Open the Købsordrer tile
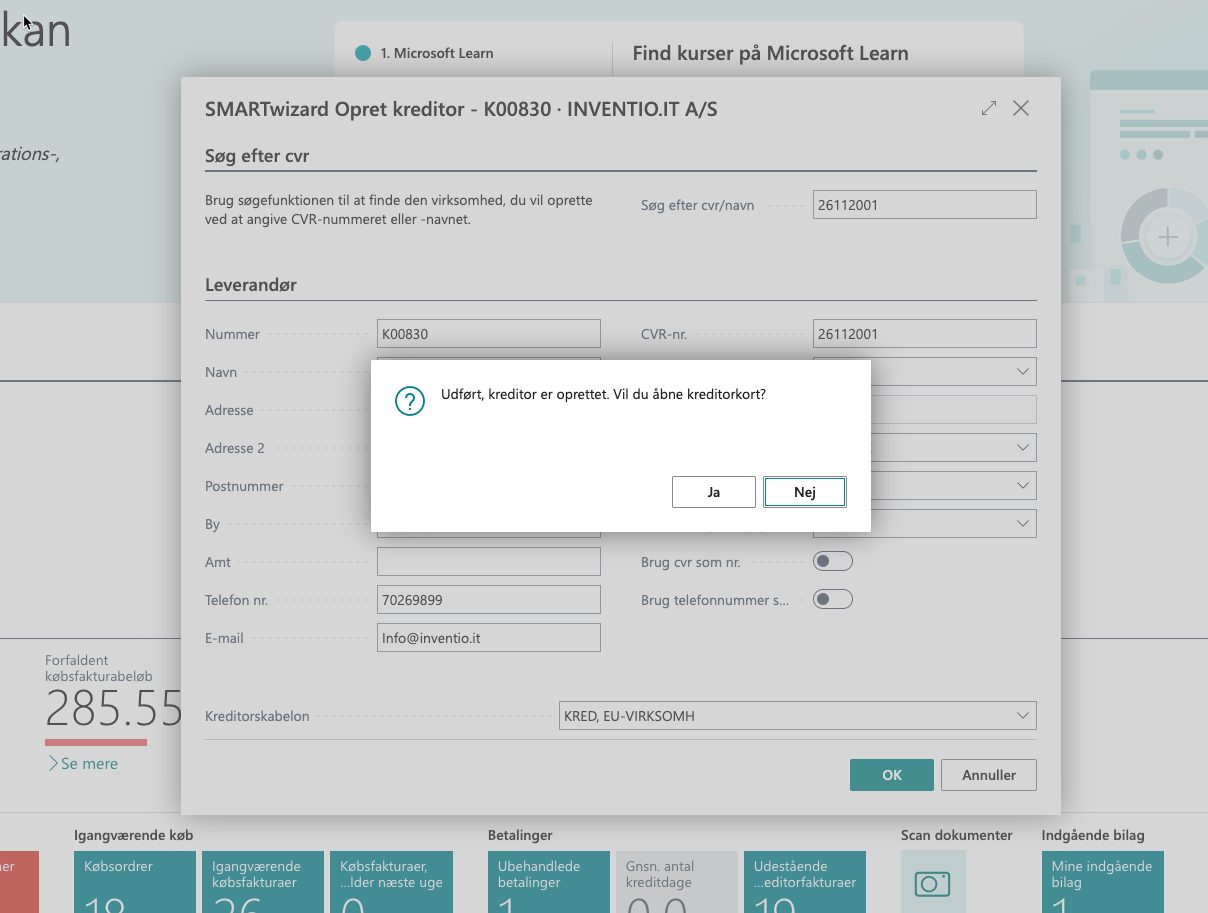Screen dimensions: 1208x913 (x=134, y=882)
